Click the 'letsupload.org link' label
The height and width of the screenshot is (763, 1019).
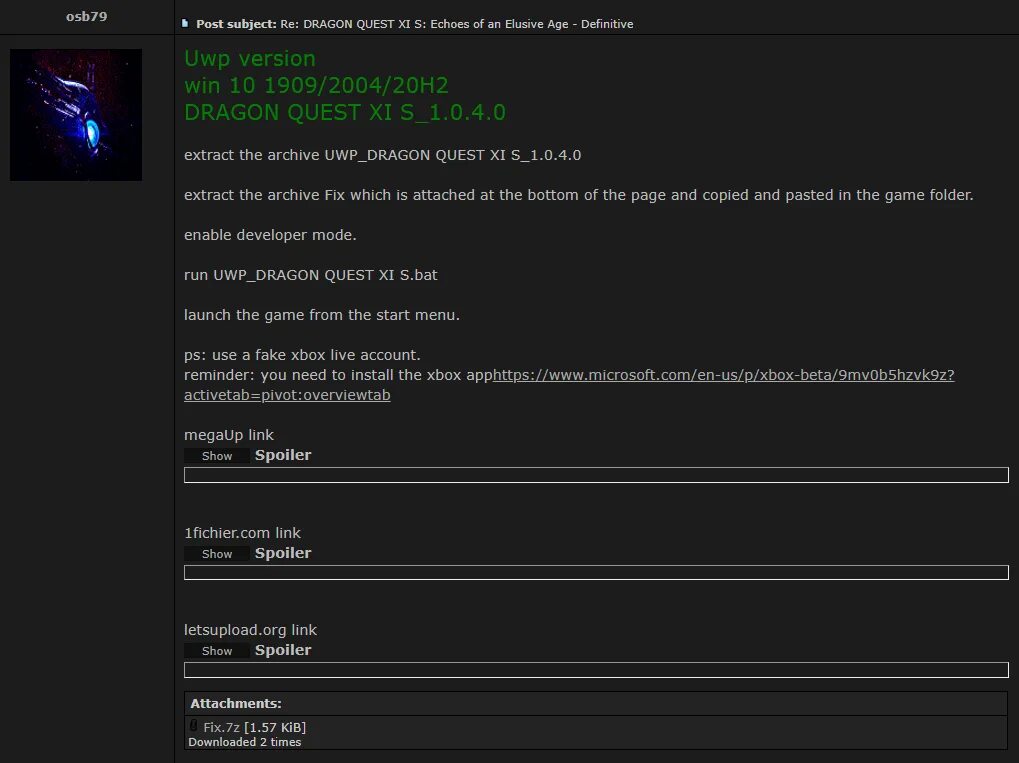pos(250,630)
